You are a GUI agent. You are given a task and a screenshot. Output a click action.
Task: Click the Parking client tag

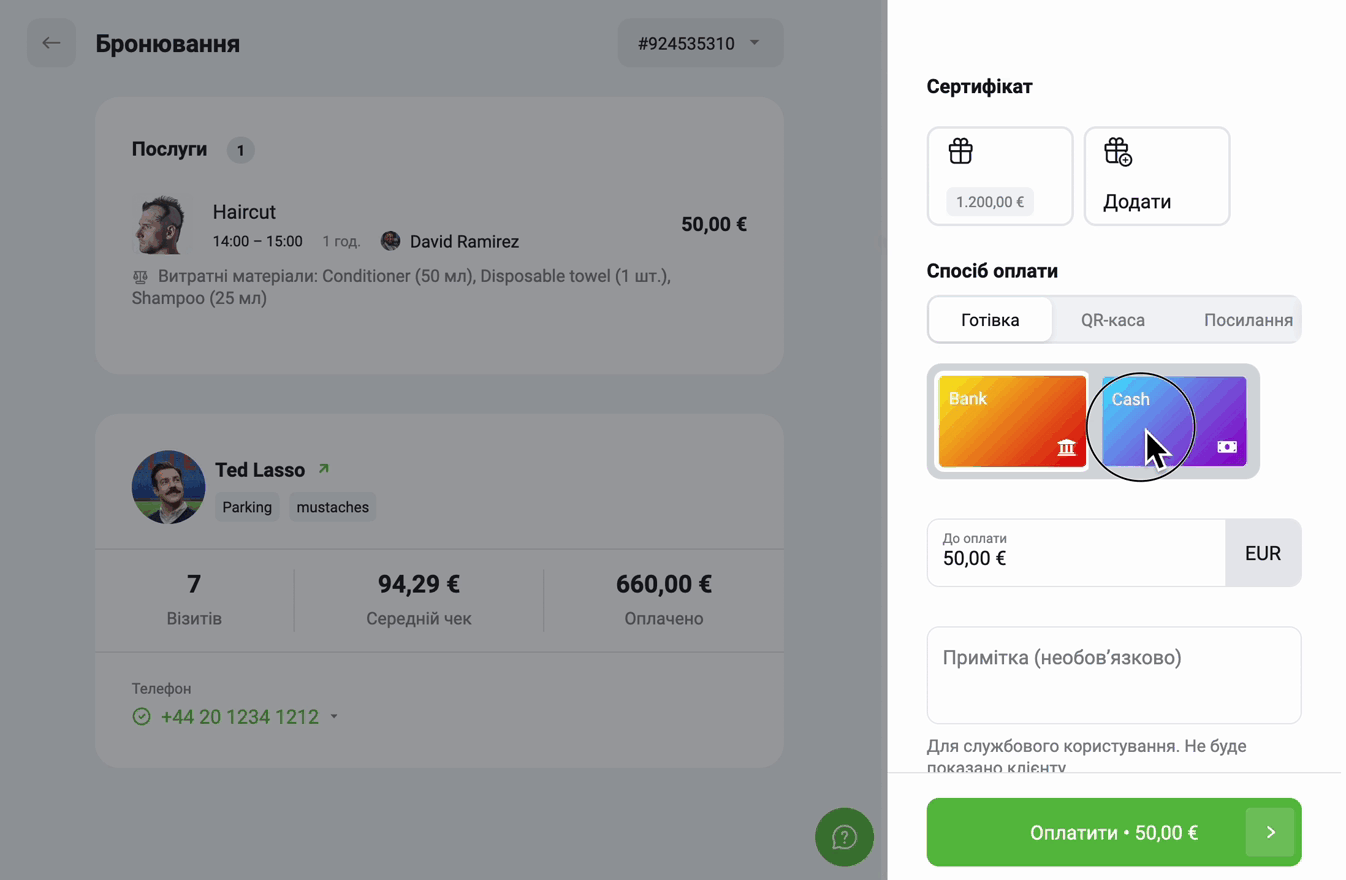(247, 507)
